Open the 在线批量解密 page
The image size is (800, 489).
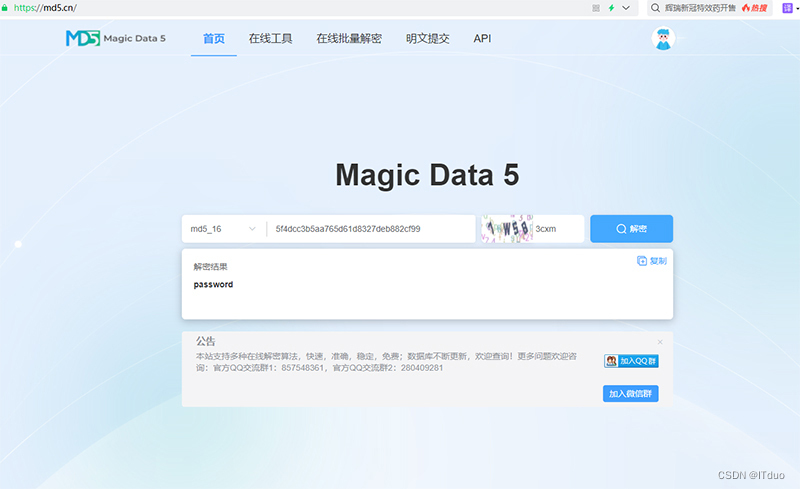[349, 39]
